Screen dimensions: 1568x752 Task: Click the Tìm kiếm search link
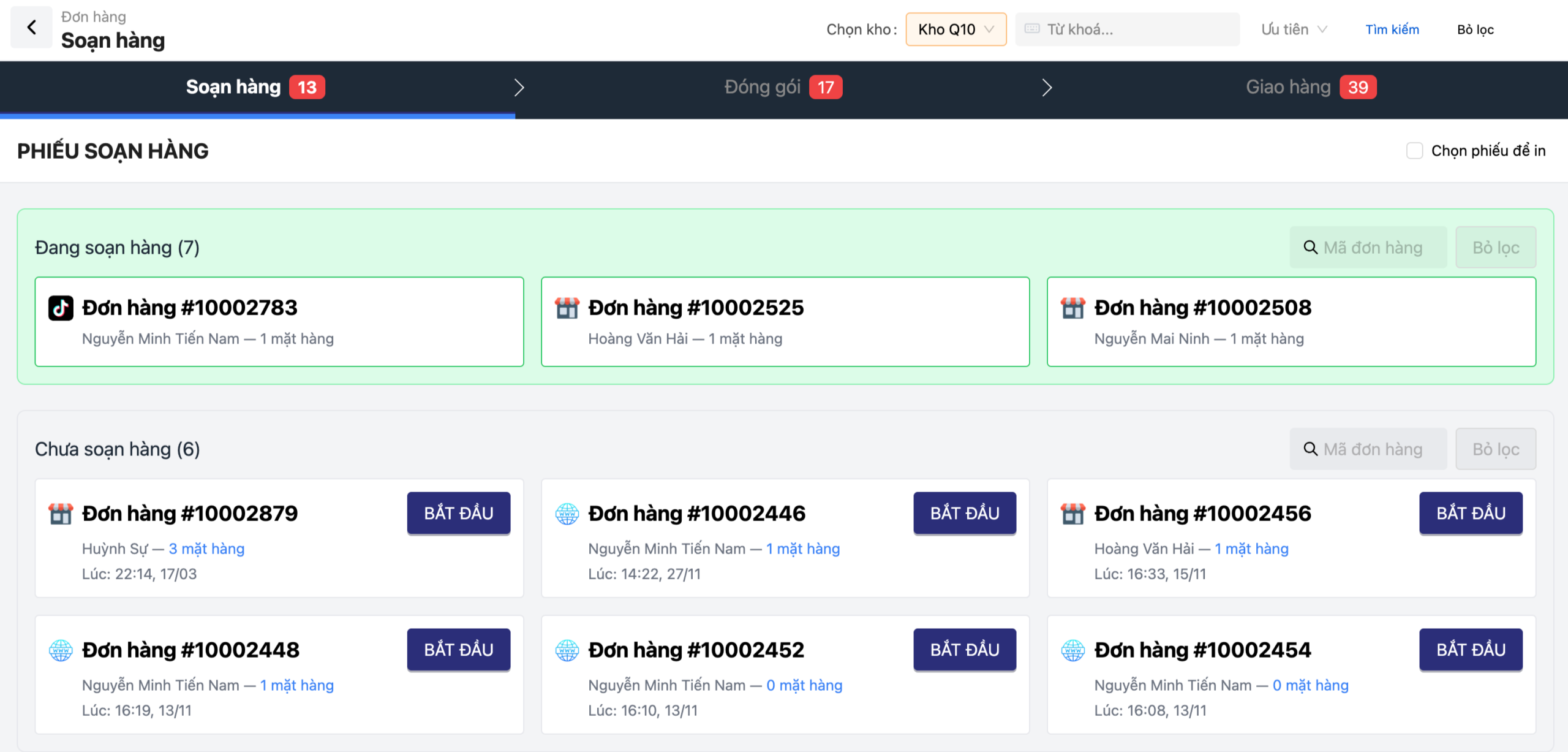coord(1392,29)
